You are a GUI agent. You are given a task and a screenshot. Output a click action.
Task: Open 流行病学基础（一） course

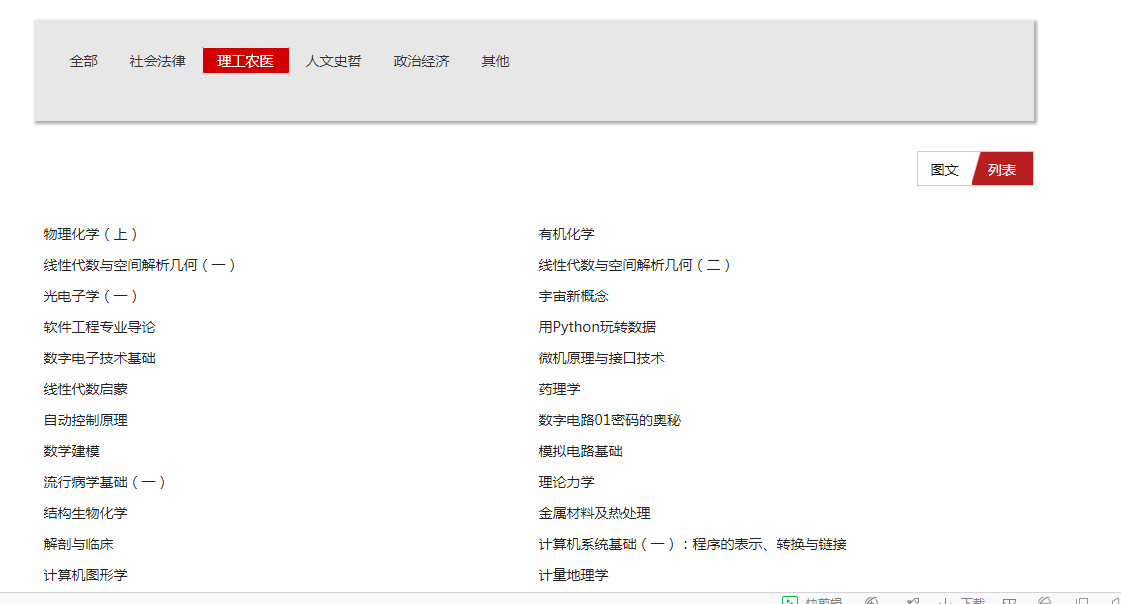click(105, 482)
